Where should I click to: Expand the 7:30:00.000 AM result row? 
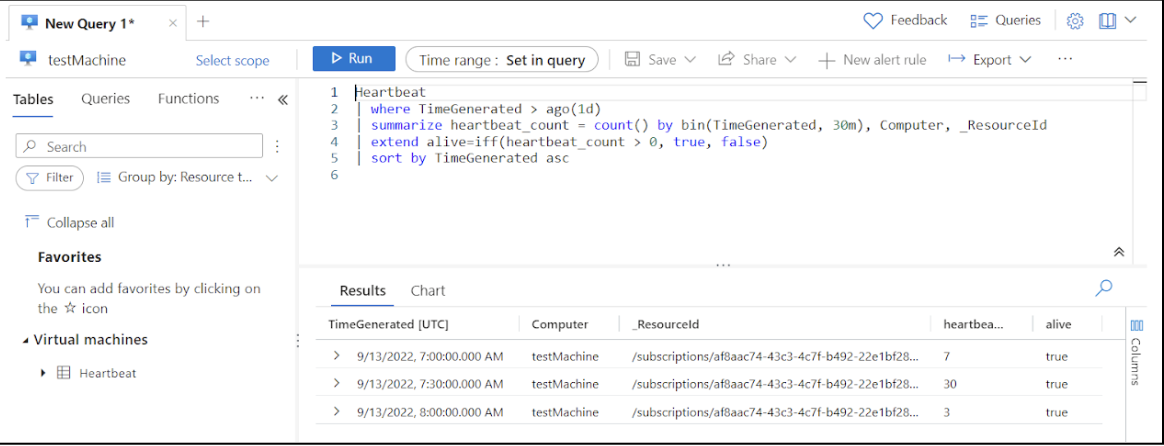pos(336,384)
